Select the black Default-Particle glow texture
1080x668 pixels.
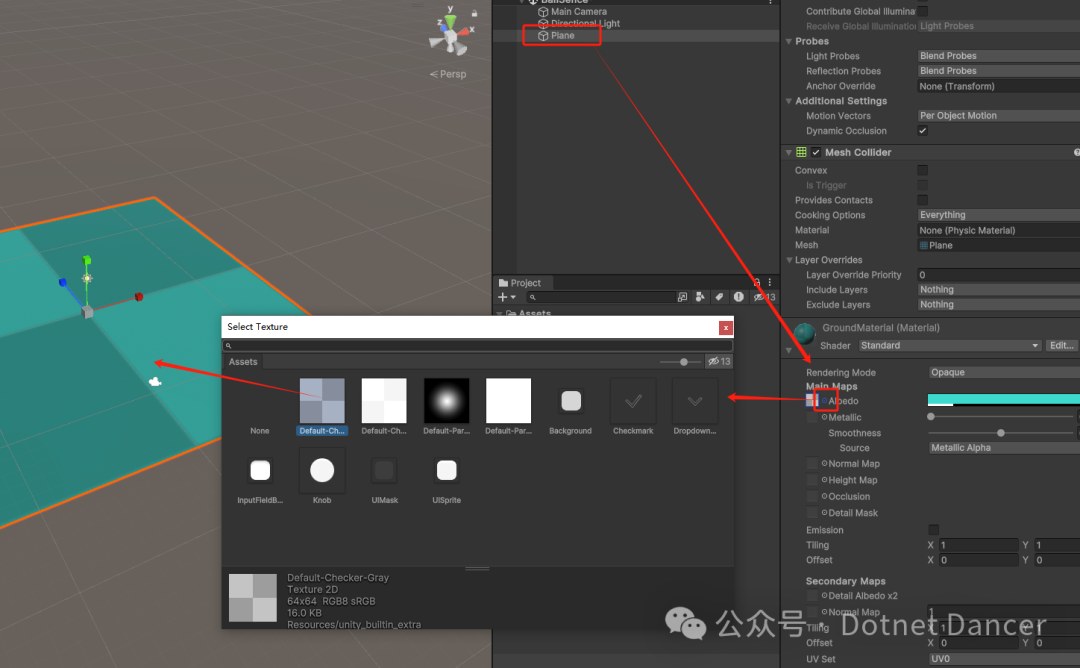click(x=446, y=406)
